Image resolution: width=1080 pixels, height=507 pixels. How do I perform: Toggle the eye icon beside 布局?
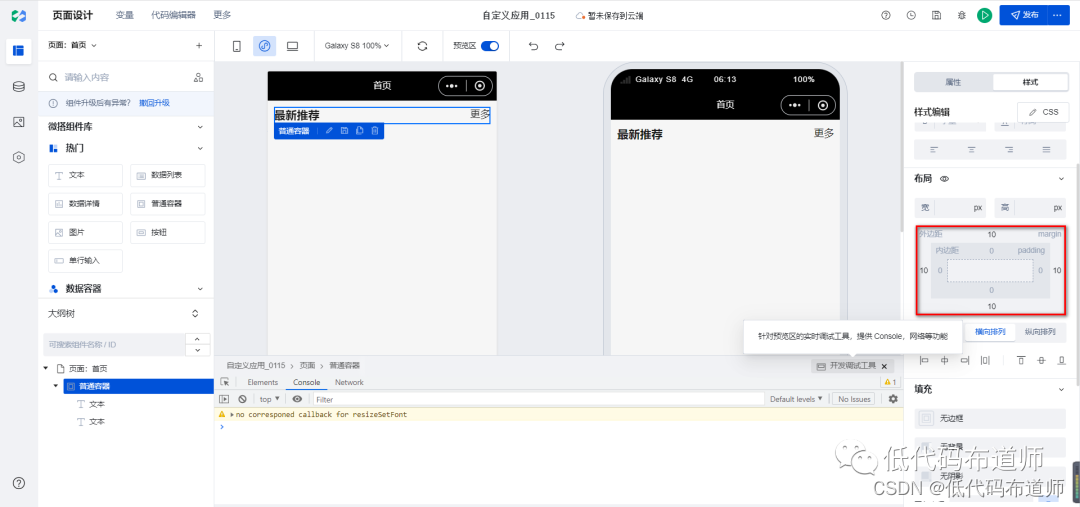click(x=945, y=179)
